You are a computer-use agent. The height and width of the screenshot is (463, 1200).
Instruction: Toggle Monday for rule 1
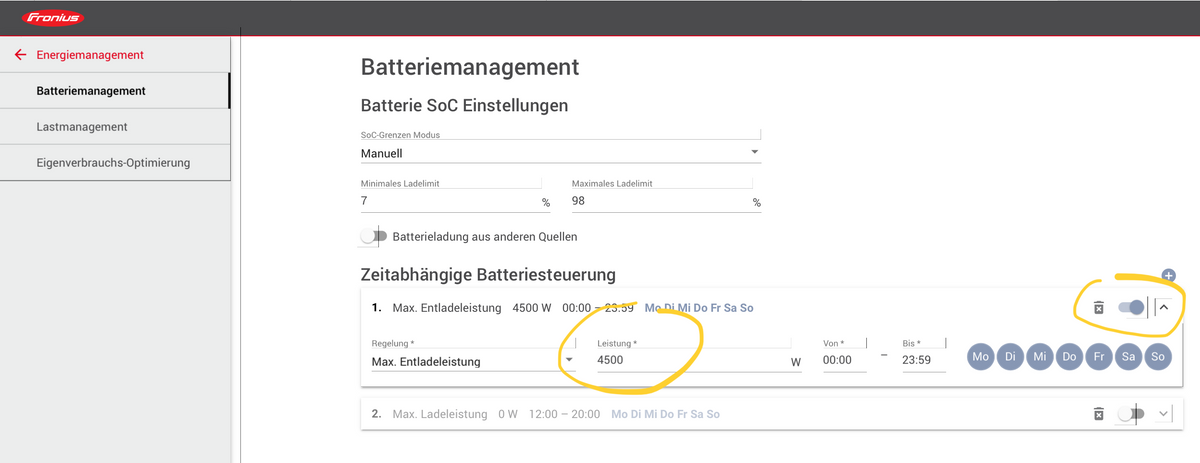982,356
